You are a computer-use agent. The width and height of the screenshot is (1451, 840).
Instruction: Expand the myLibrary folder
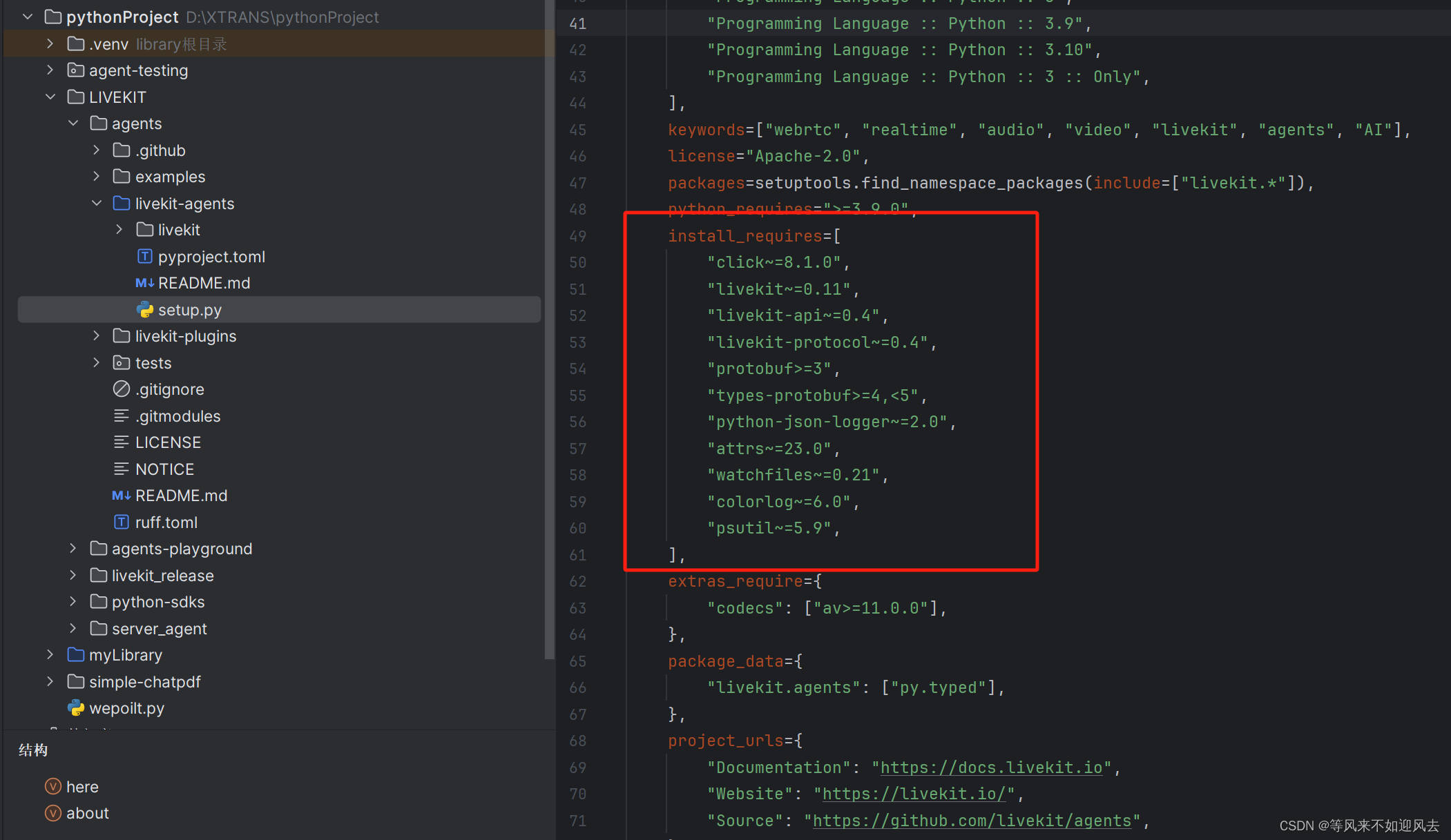click(50, 655)
